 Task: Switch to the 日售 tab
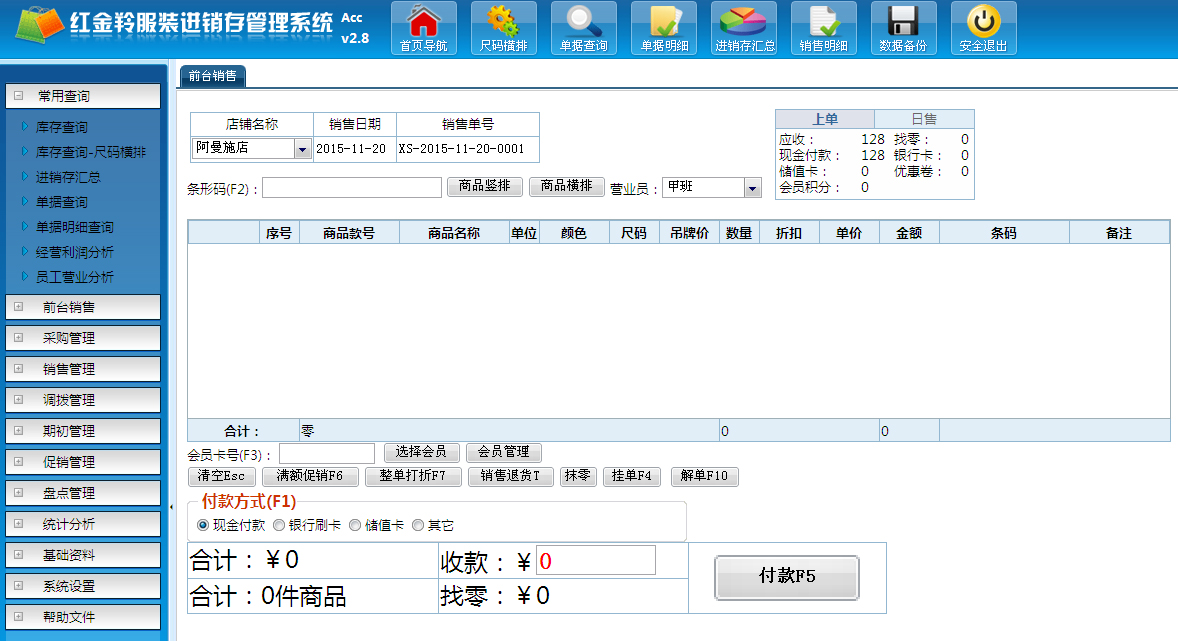(923, 119)
